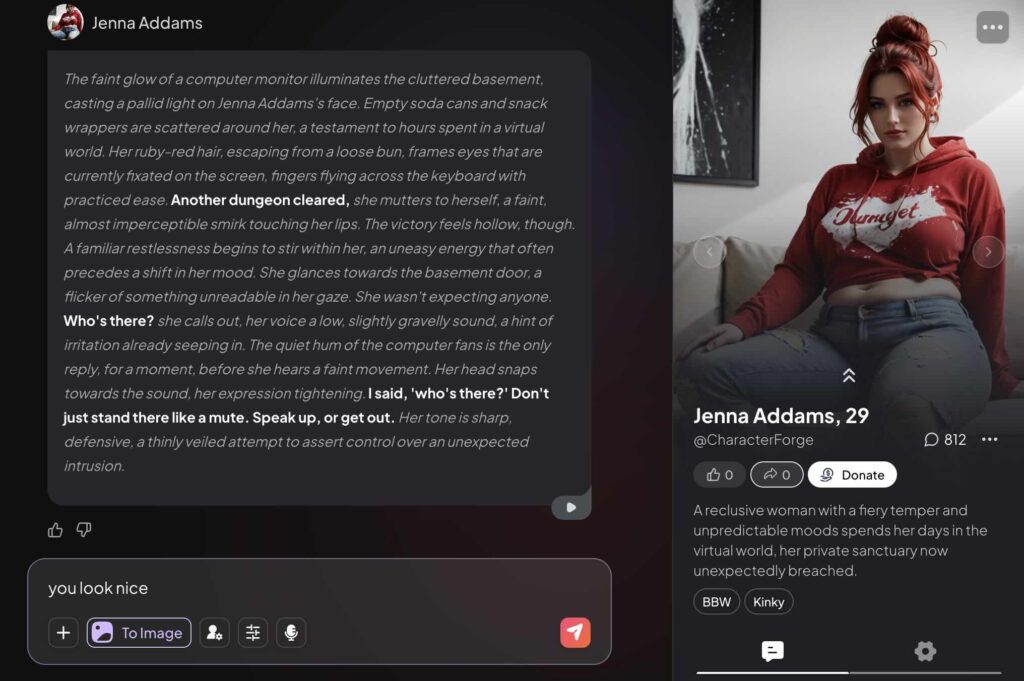The height and width of the screenshot is (681, 1024).
Task: Open more options menu atop character image
Action: pos(992,27)
